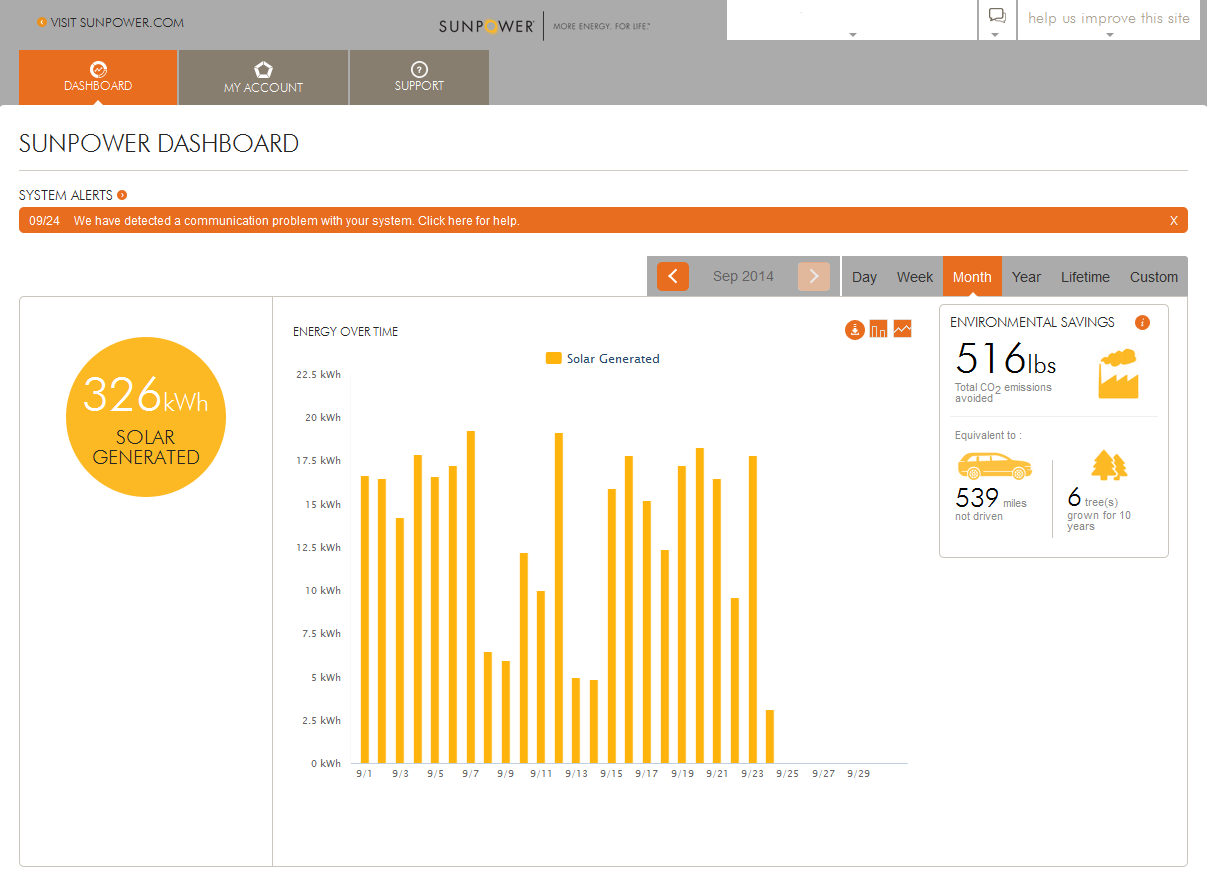Click the '22.5 kWh' axis label

point(319,375)
